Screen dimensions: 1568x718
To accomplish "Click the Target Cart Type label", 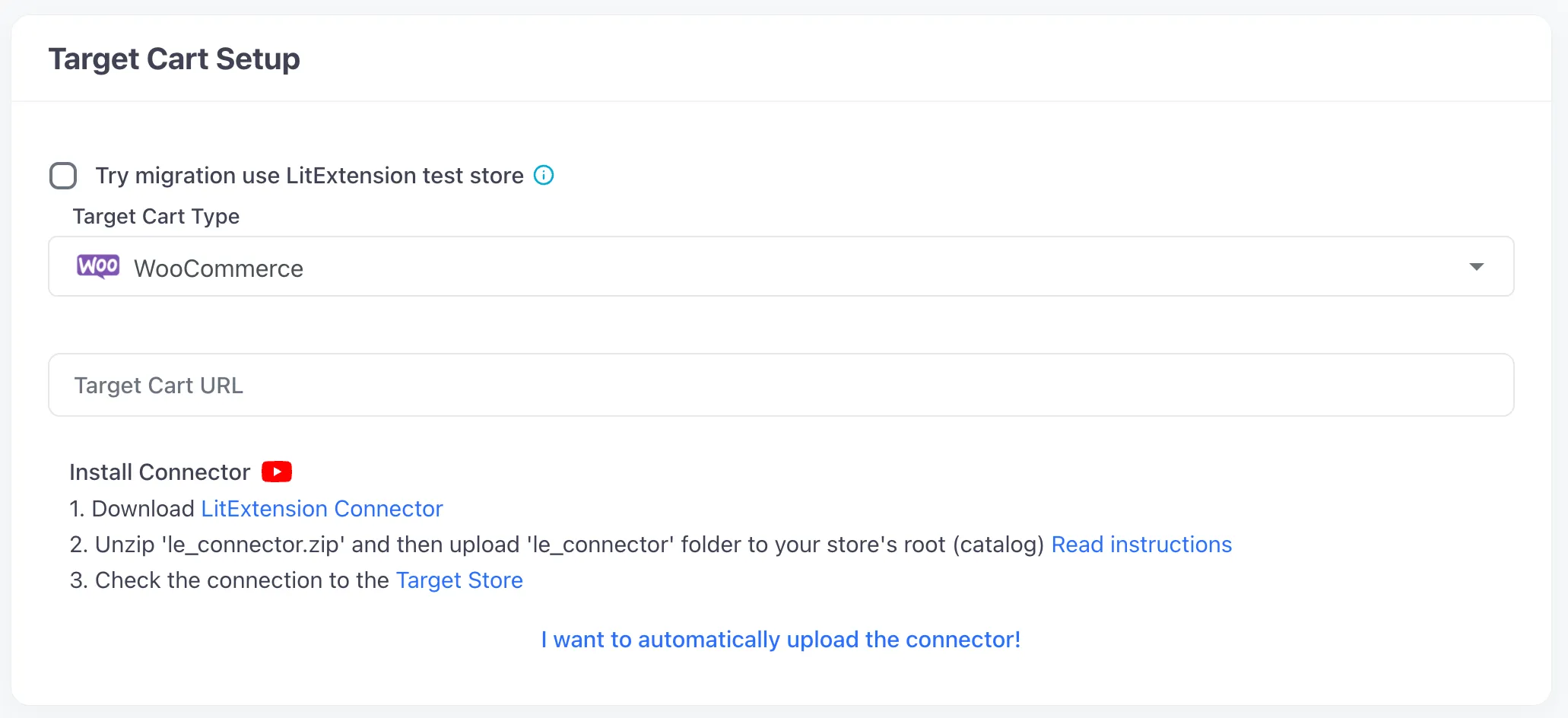I will click(156, 216).
